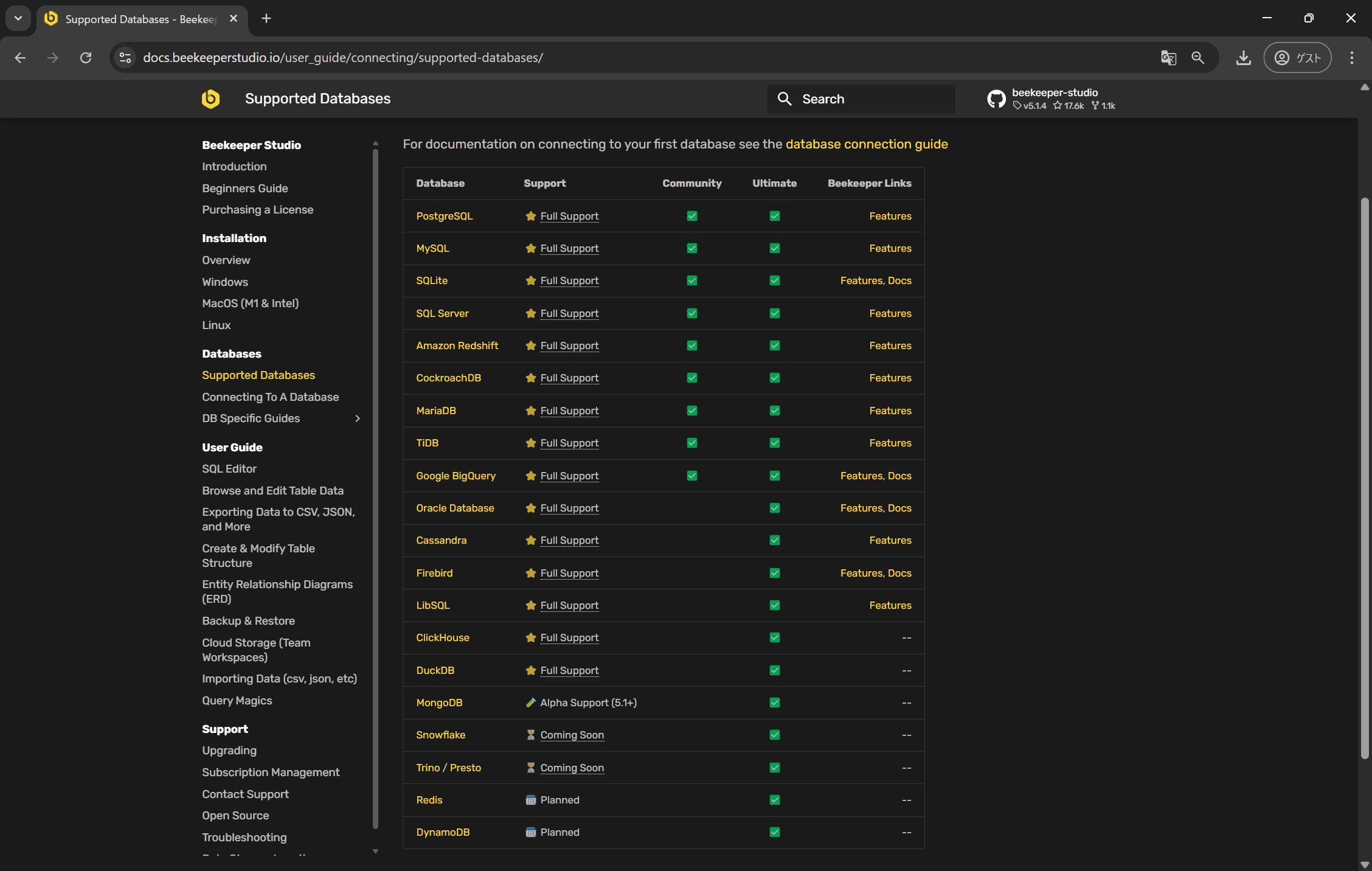
Task: Click the hourglass icon in Trino / Presto row
Action: tap(530, 768)
